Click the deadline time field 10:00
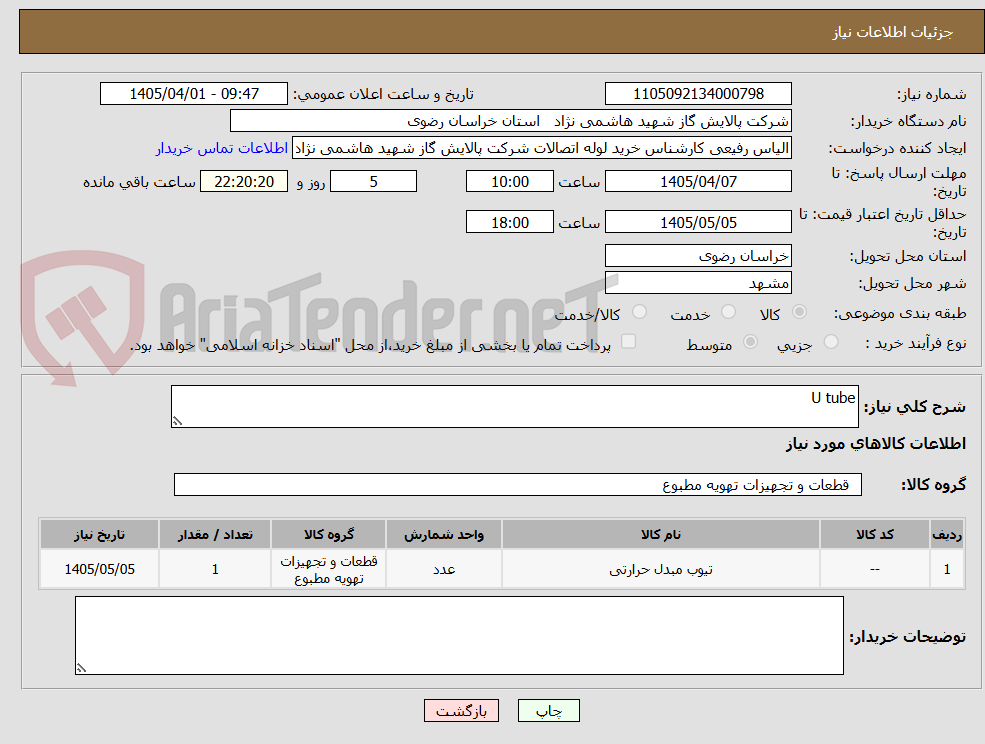 click(509, 182)
